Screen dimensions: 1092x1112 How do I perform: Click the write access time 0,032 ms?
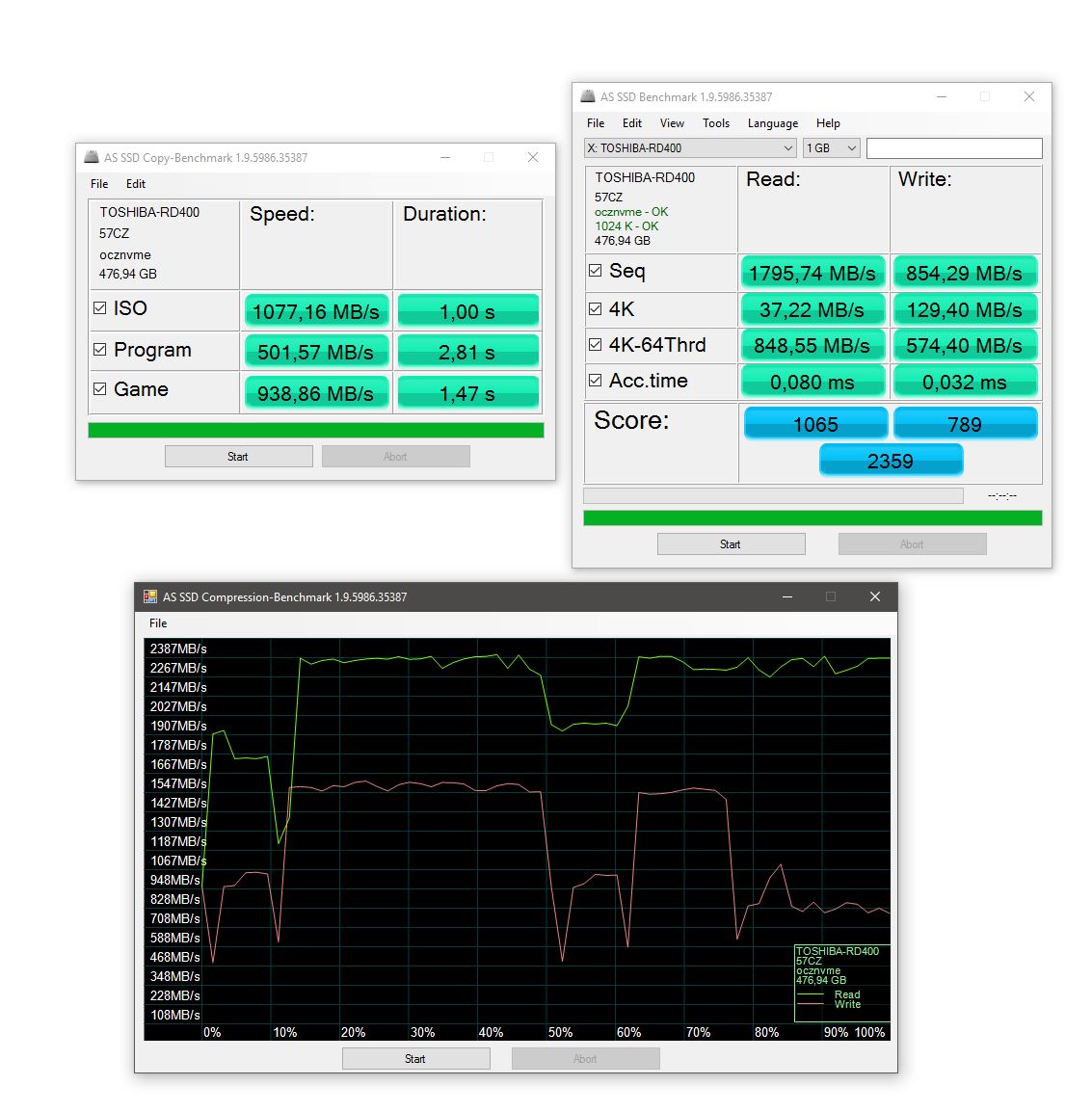pos(964,383)
